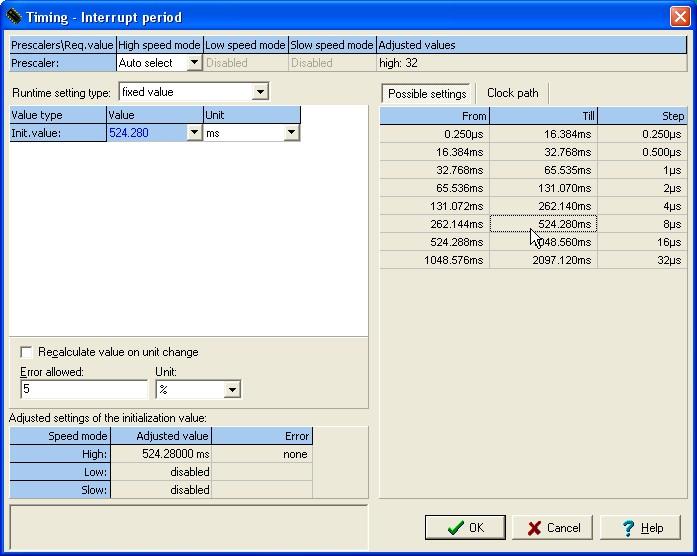Select the Step cell 8µs
The image size is (697, 556).
point(642,224)
